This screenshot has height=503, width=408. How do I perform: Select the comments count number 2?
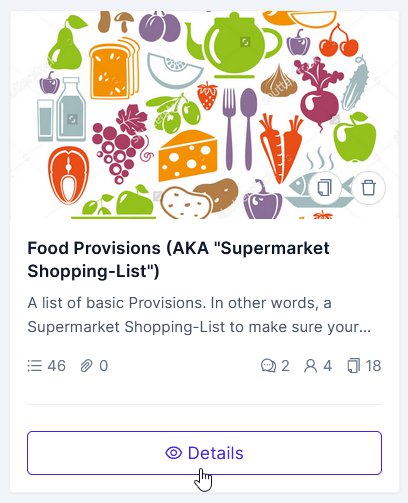click(285, 366)
